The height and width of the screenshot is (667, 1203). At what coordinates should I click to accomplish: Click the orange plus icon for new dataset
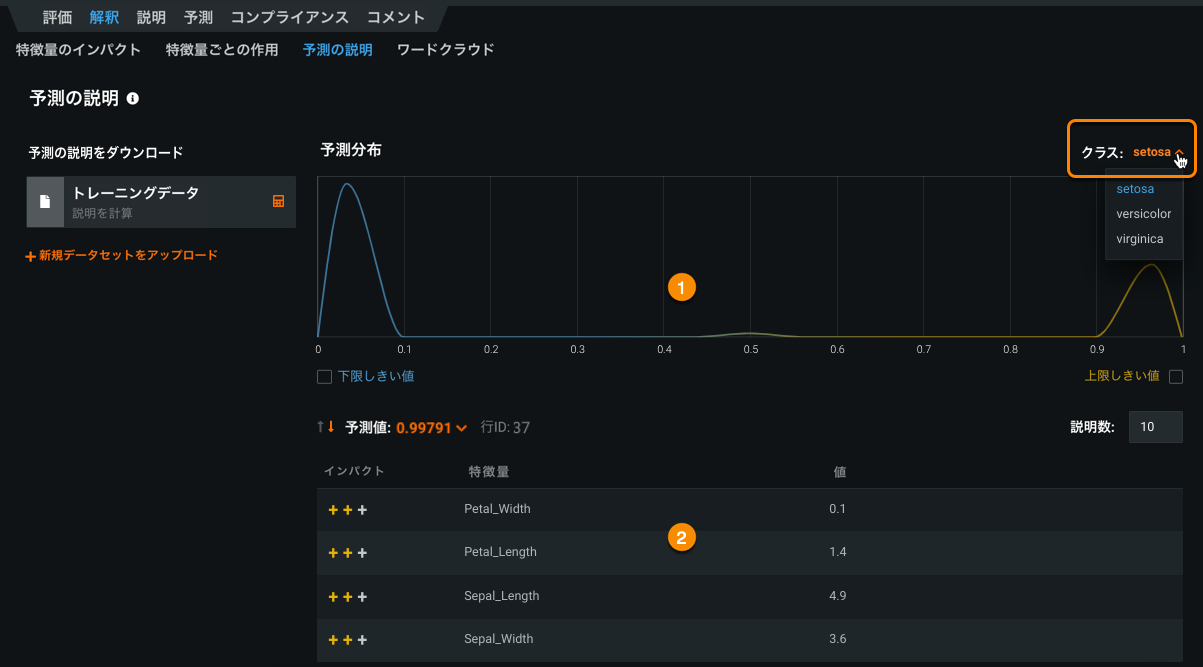(31, 256)
